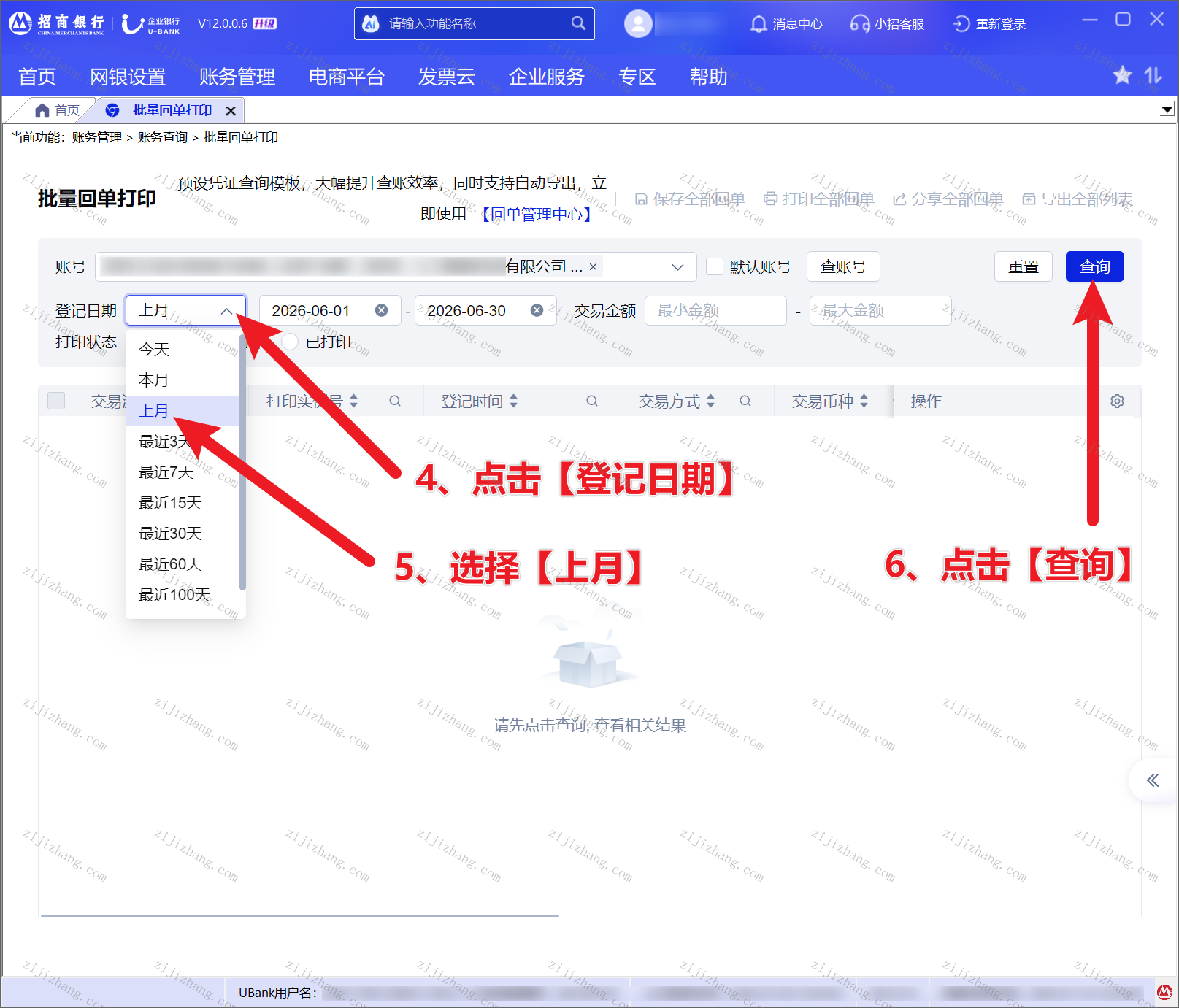Open 小招客服 headset icon

tap(859, 24)
